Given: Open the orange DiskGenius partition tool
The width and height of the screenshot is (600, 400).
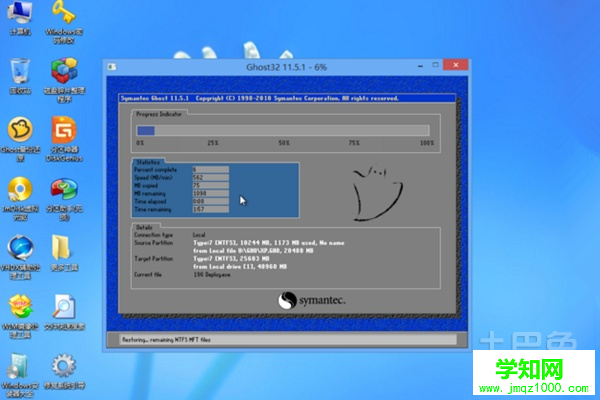Looking at the screenshot, I should point(64,139).
